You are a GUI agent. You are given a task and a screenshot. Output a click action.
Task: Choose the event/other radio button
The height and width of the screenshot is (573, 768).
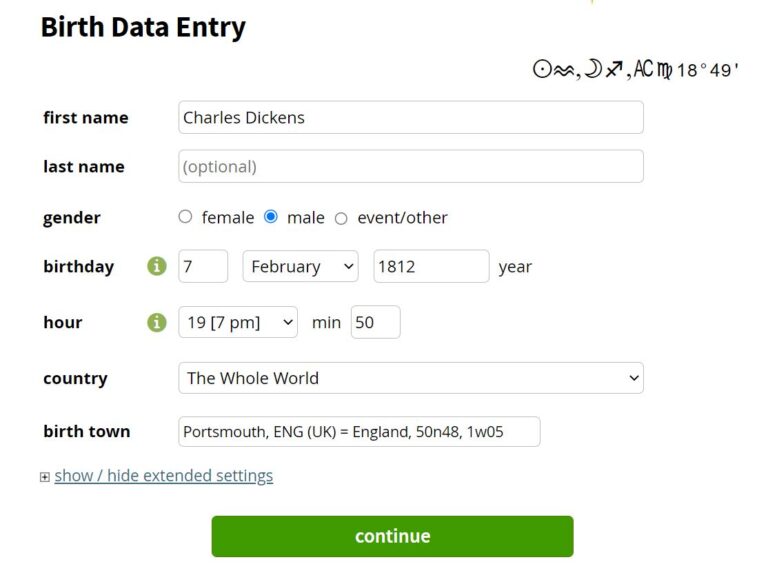pos(341,218)
